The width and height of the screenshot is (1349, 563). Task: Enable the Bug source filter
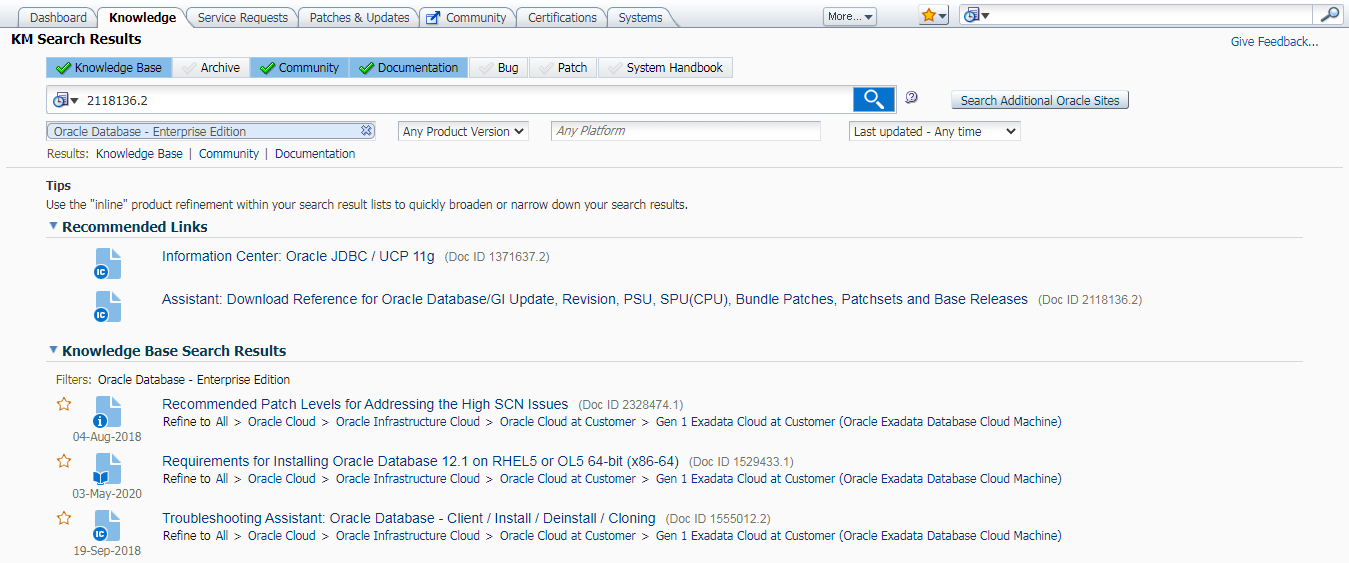point(498,68)
